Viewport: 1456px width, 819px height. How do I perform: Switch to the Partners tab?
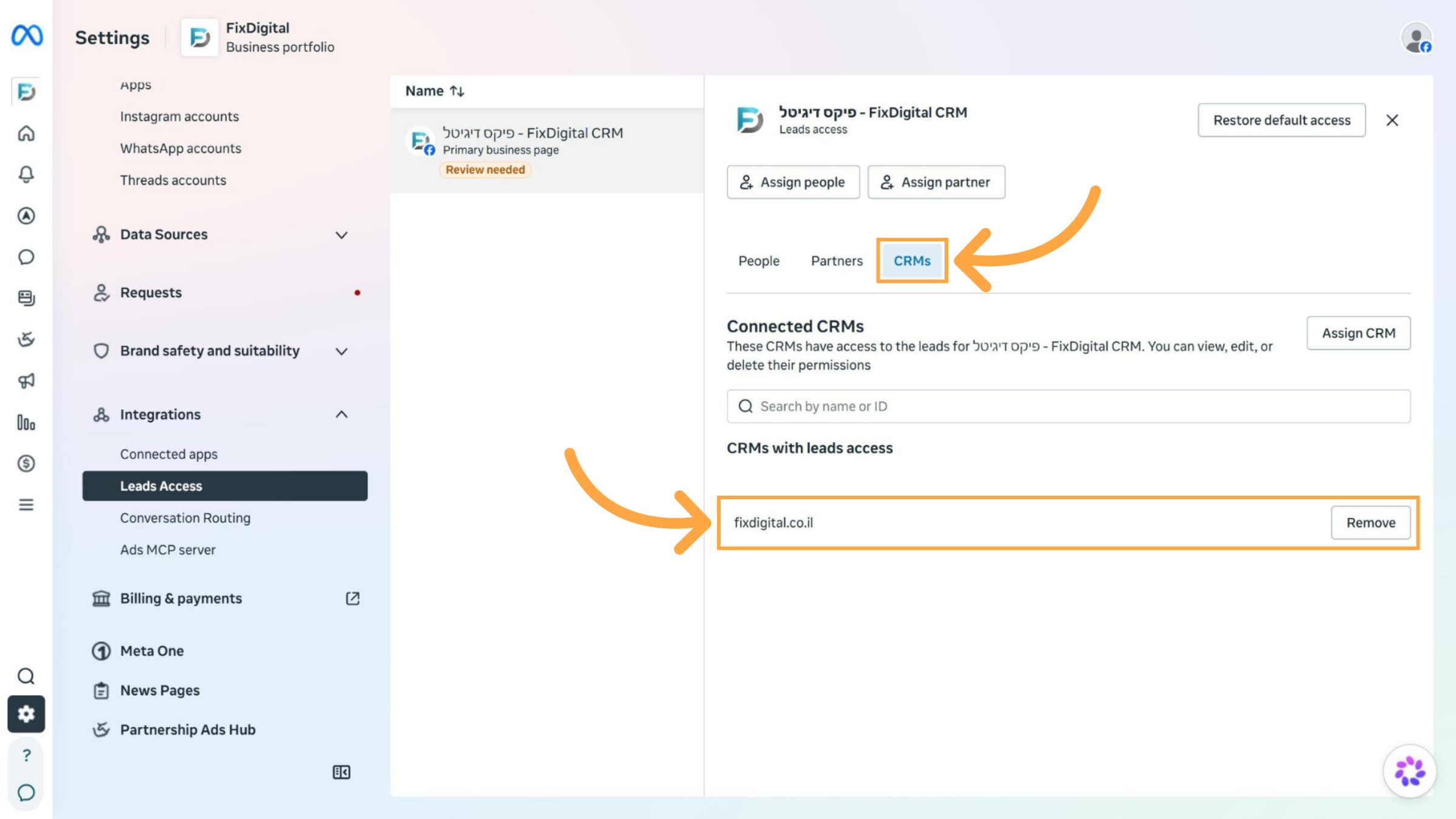point(837,261)
